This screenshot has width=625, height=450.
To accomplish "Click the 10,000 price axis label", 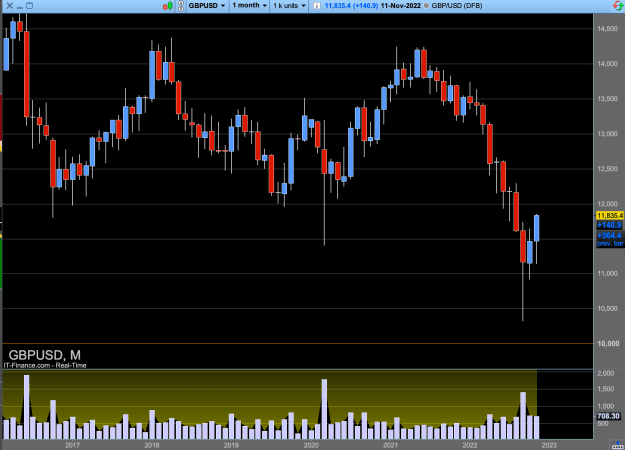I will point(608,344).
